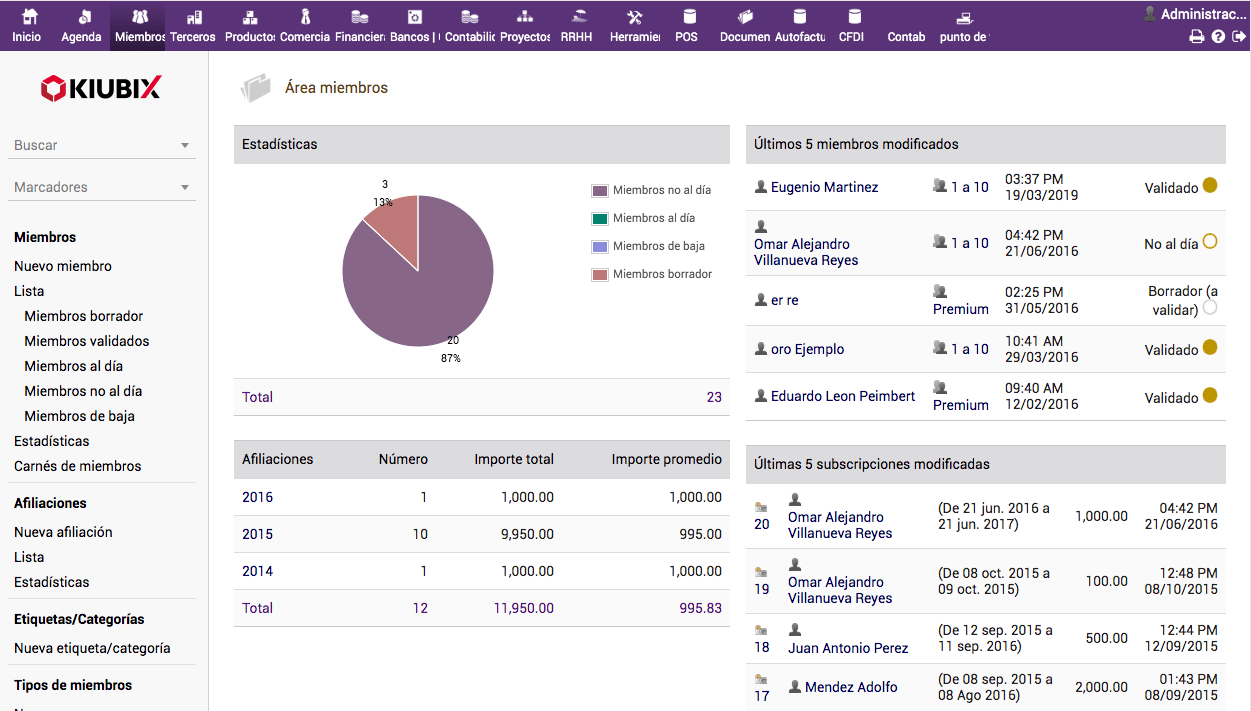The height and width of the screenshot is (711, 1251).
Task: Open the Administrator user menu
Action: pos(1195,14)
